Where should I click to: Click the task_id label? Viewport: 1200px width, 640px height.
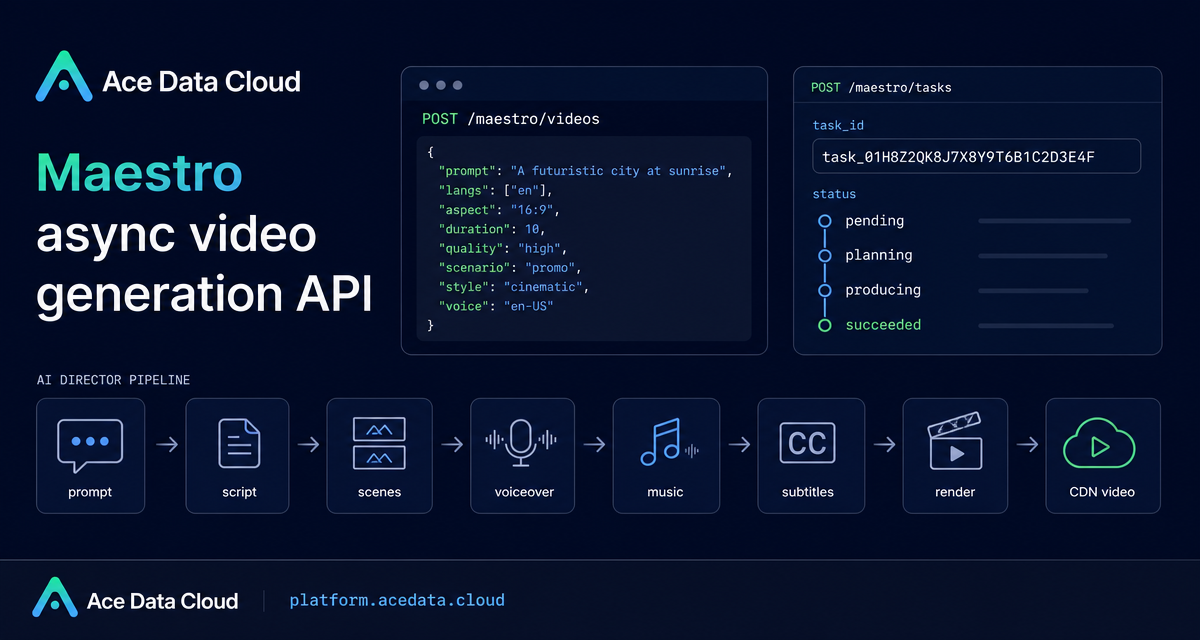[838, 125]
